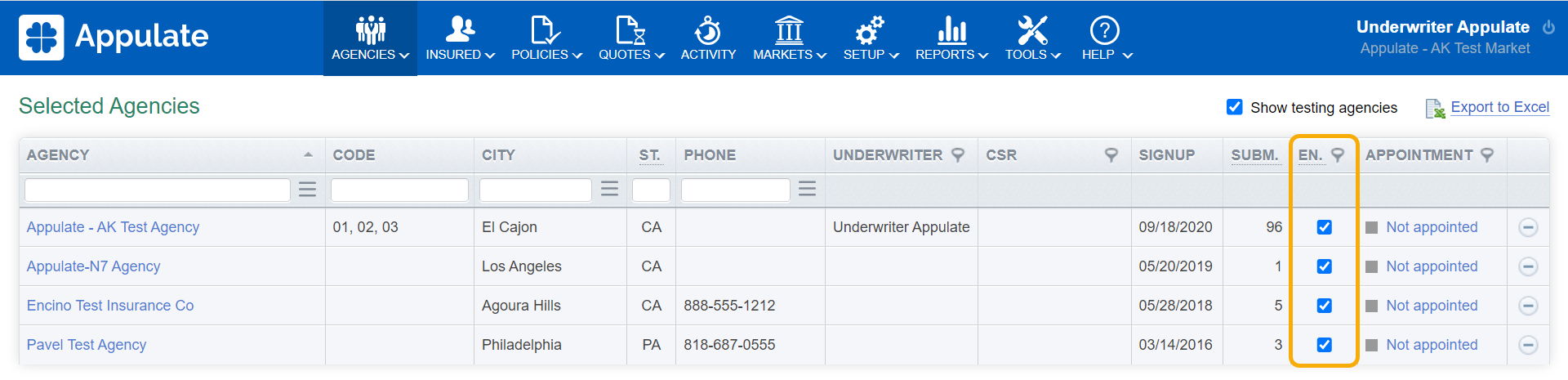
Task: Click the minus icon for Pavel Test Agency
Action: (x=1528, y=345)
